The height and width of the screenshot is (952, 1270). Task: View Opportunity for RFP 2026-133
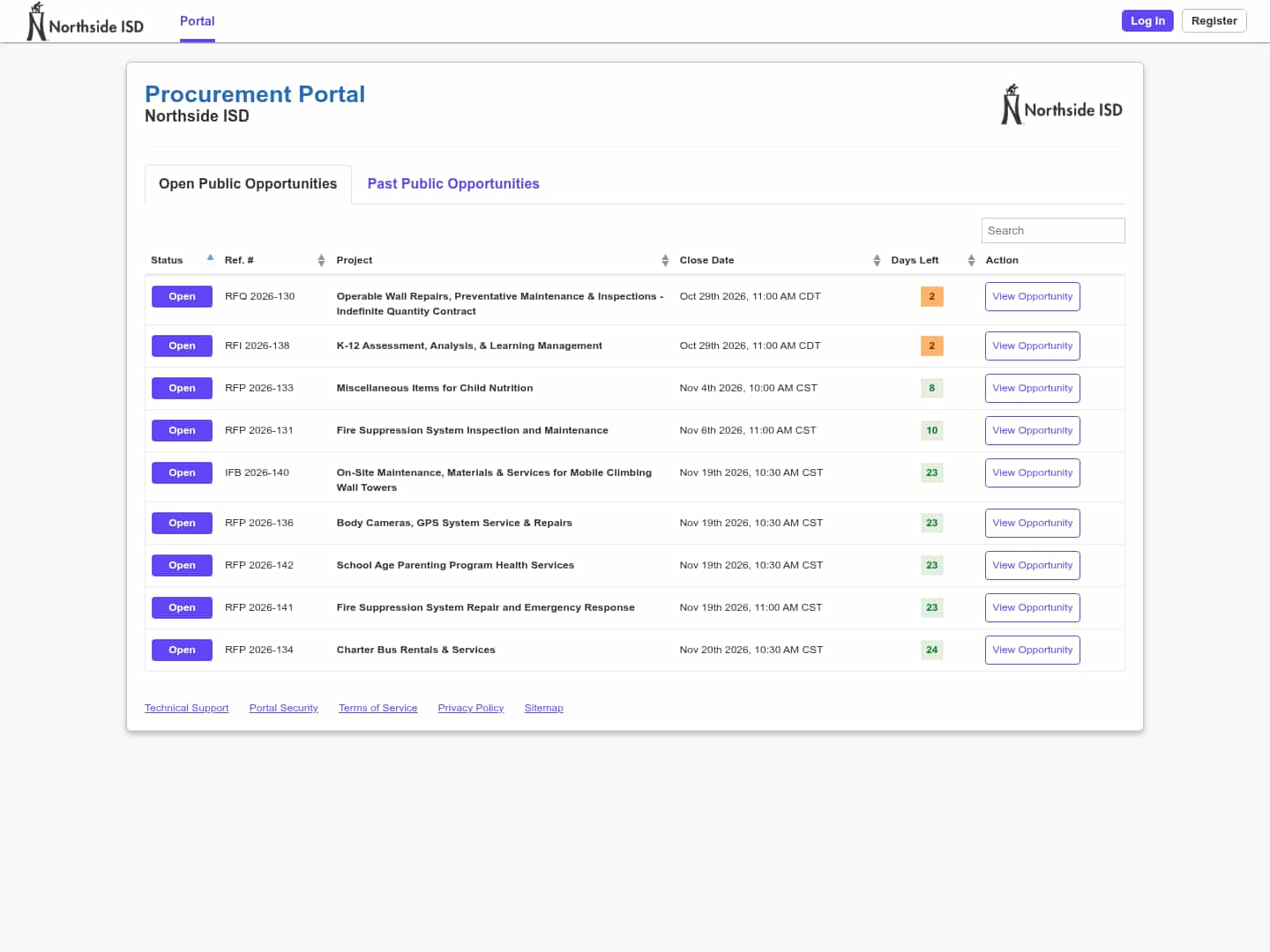(1032, 388)
